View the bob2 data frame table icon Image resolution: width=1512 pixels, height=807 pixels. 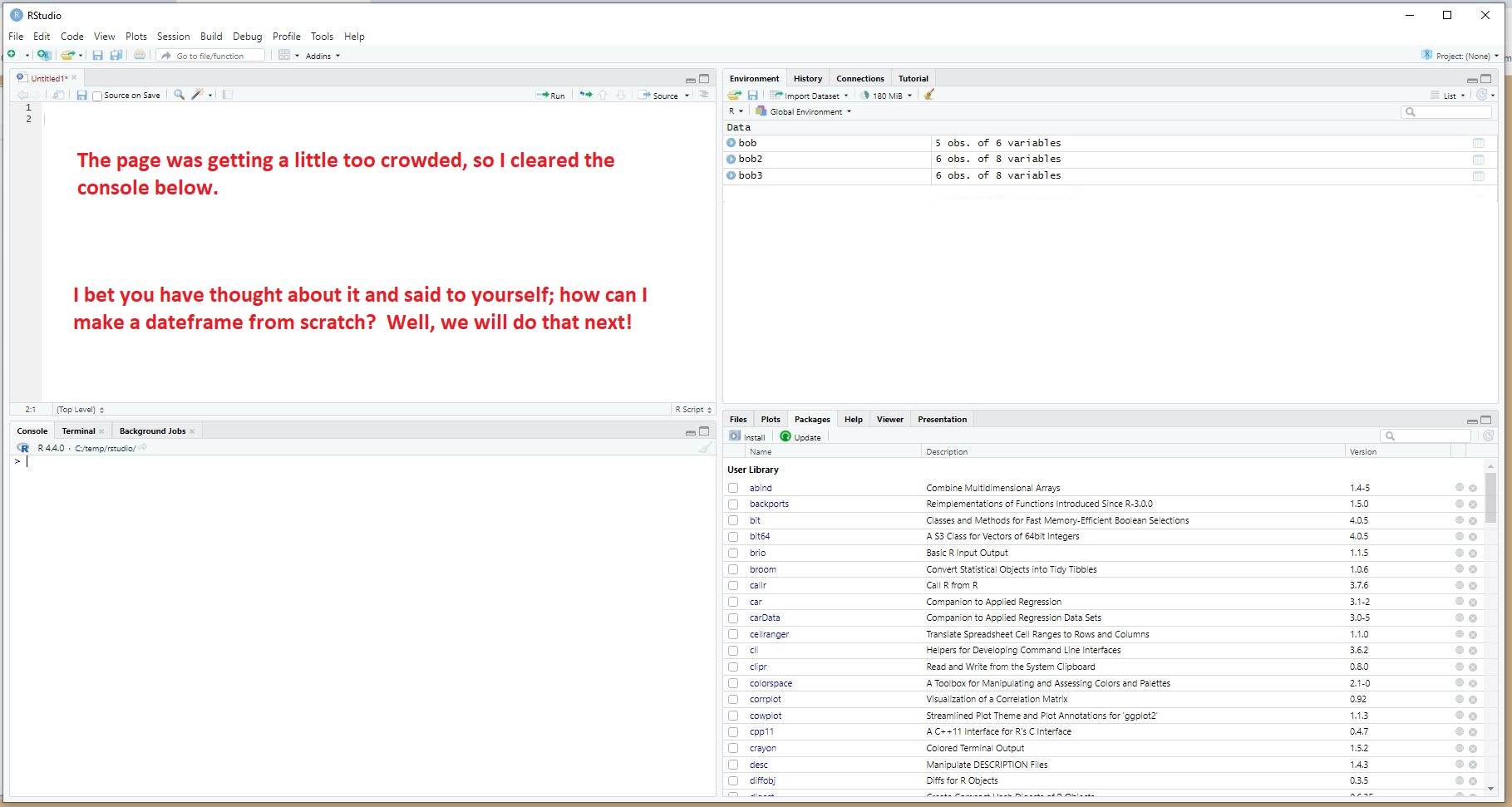click(1478, 160)
